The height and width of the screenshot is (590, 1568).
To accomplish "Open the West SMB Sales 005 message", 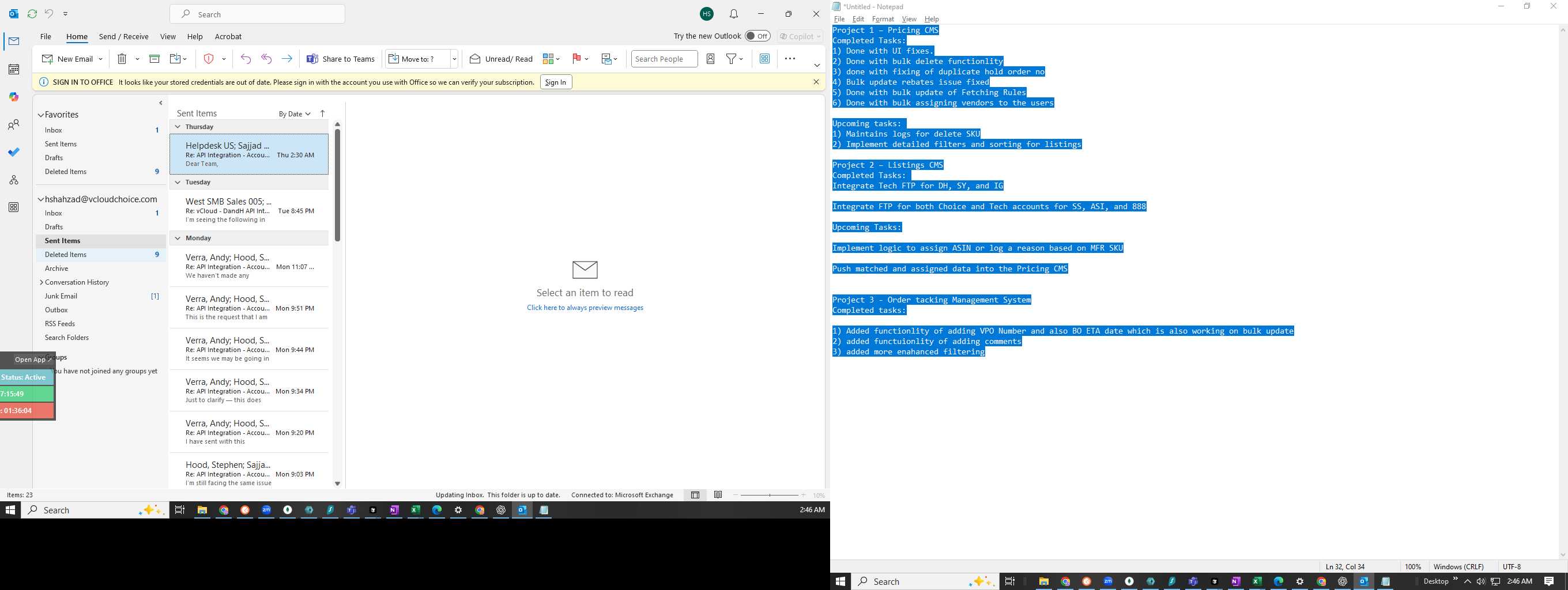I will click(x=249, y=210).
